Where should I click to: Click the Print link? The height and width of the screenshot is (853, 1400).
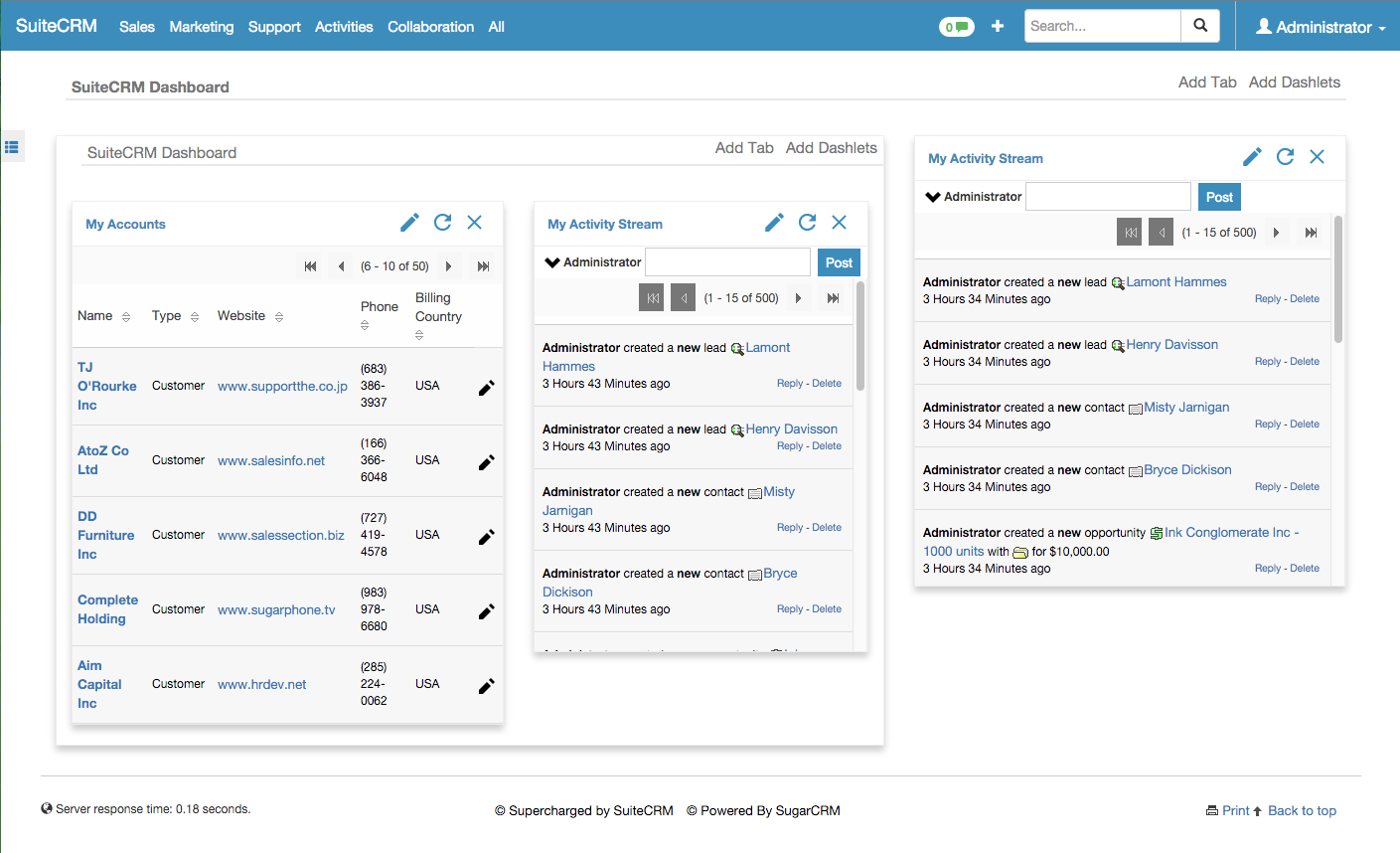click(1235, 810)
